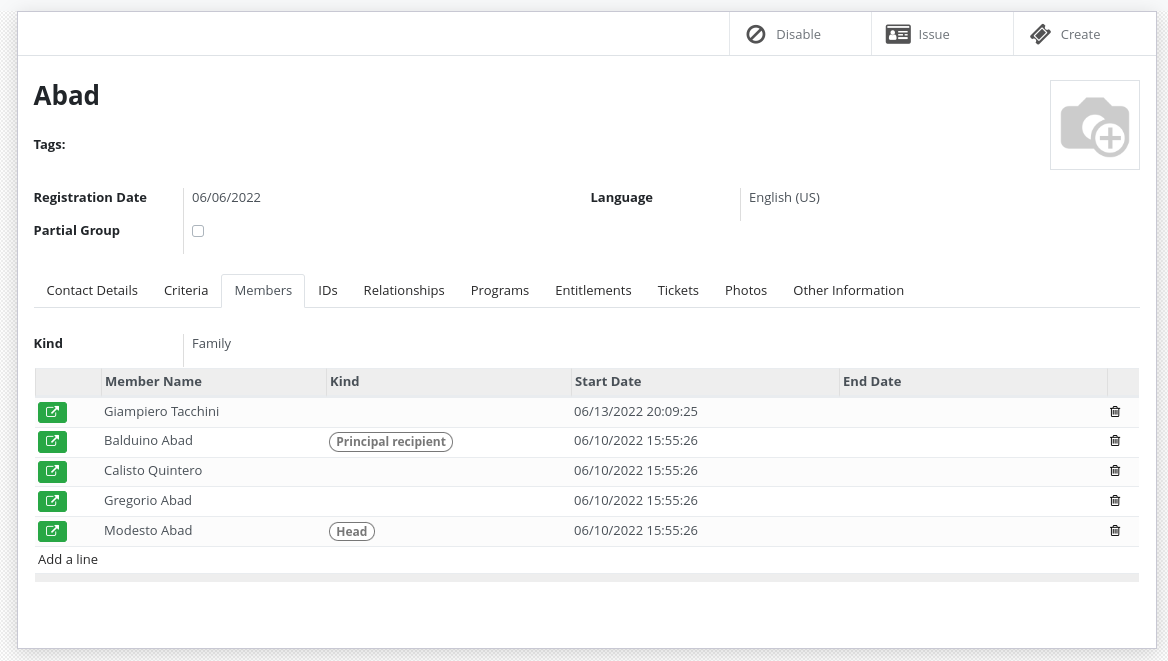
Task: Open Modesto Abad's record with external link icon
Action: 52,531
